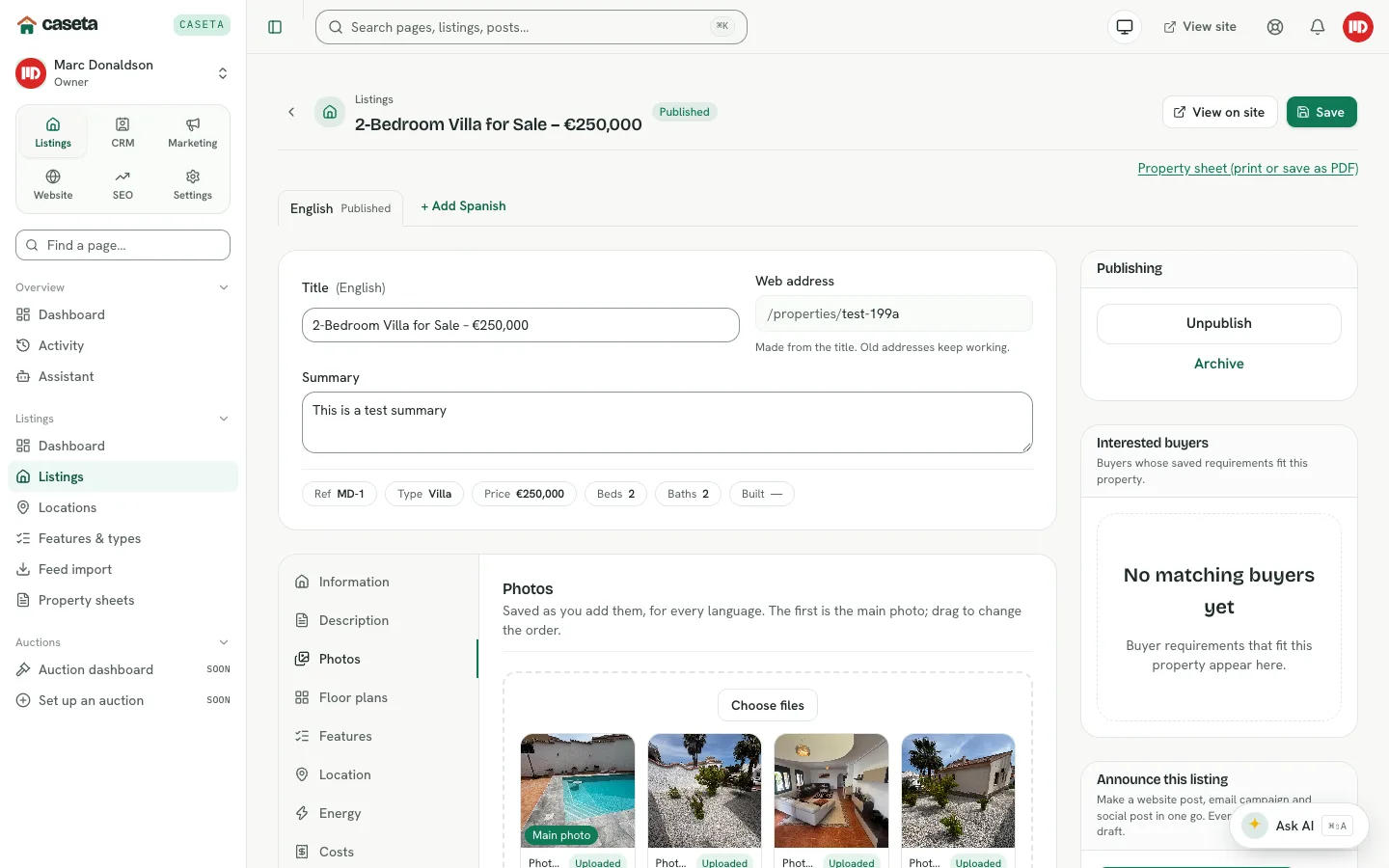Archive this listing
This screenshot has height=868, width=1389.
pyautogui.click(x=1219, y=364)
